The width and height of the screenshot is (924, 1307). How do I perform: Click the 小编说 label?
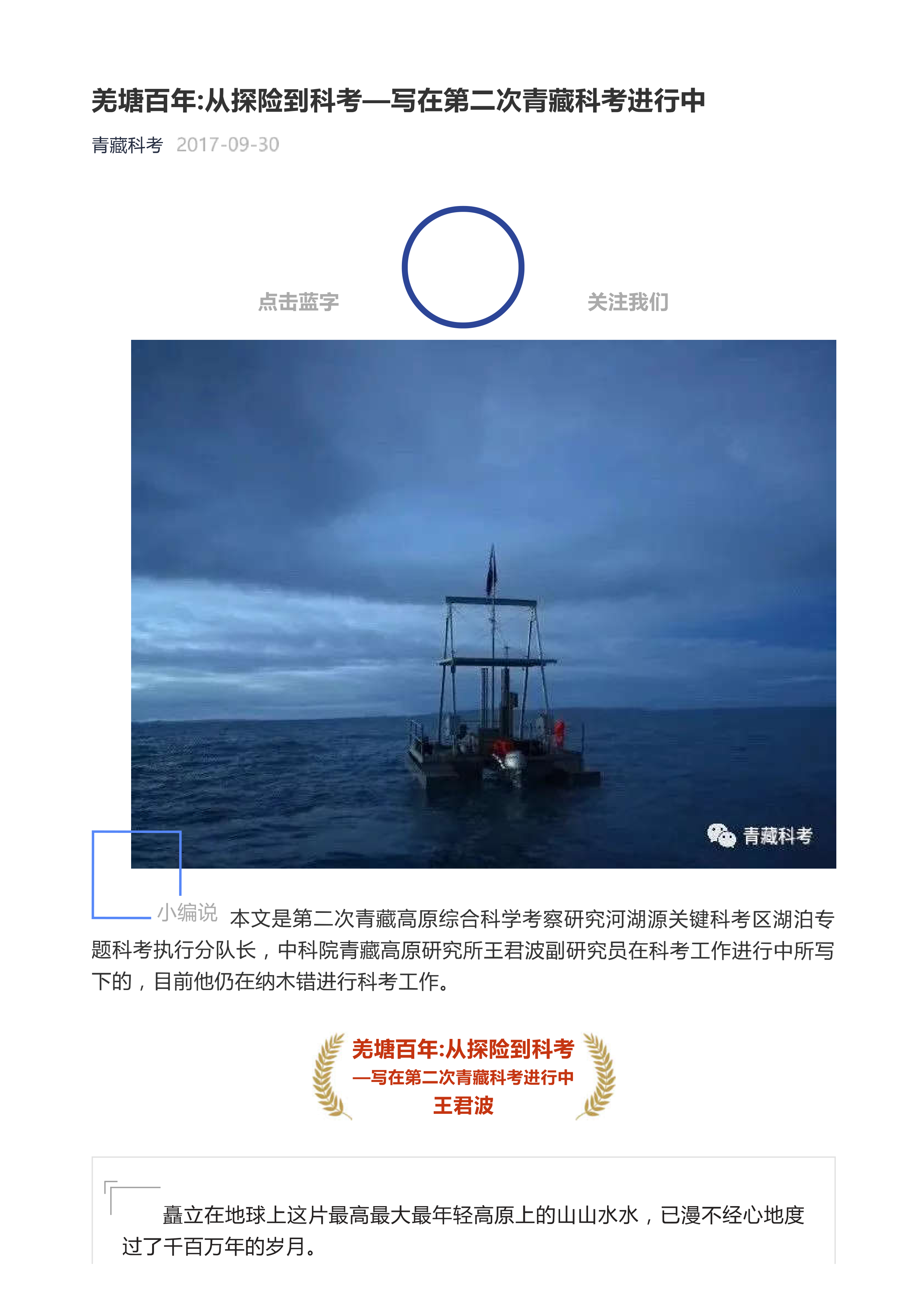point(187,912)
